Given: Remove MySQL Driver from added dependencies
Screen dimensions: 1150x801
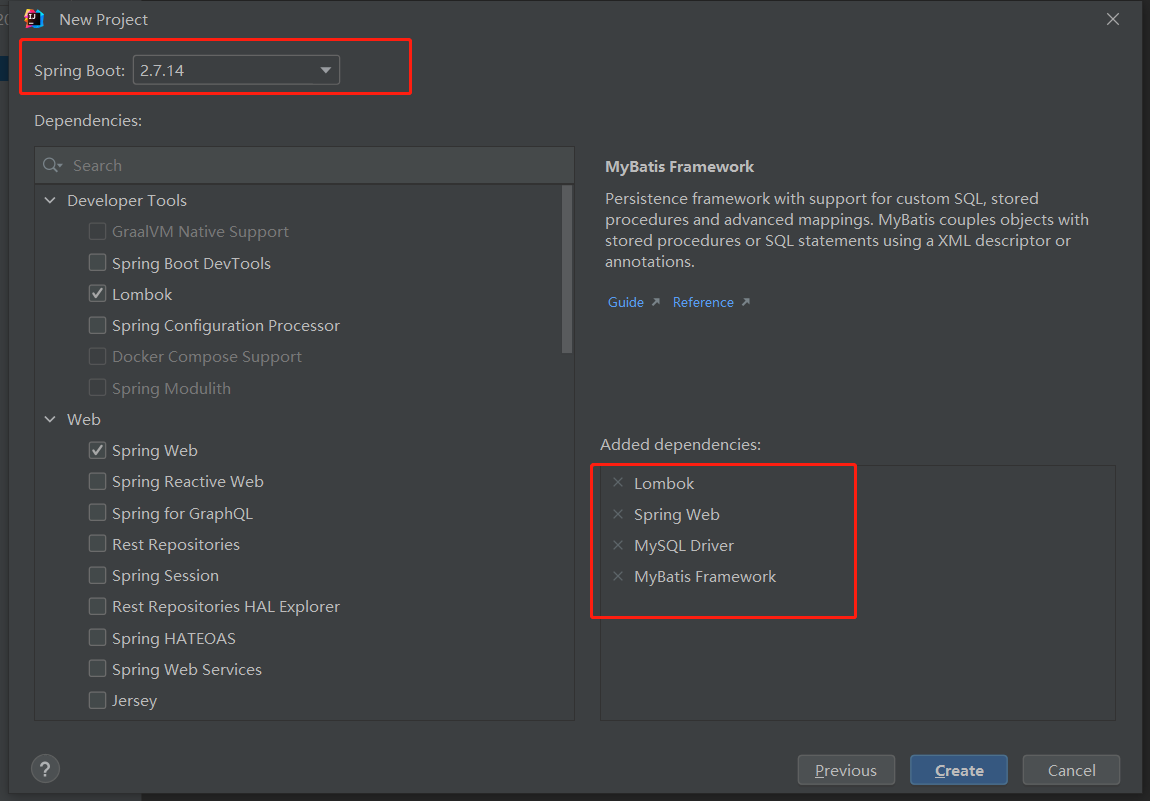Looking at the screenshot, I should 618,545.
